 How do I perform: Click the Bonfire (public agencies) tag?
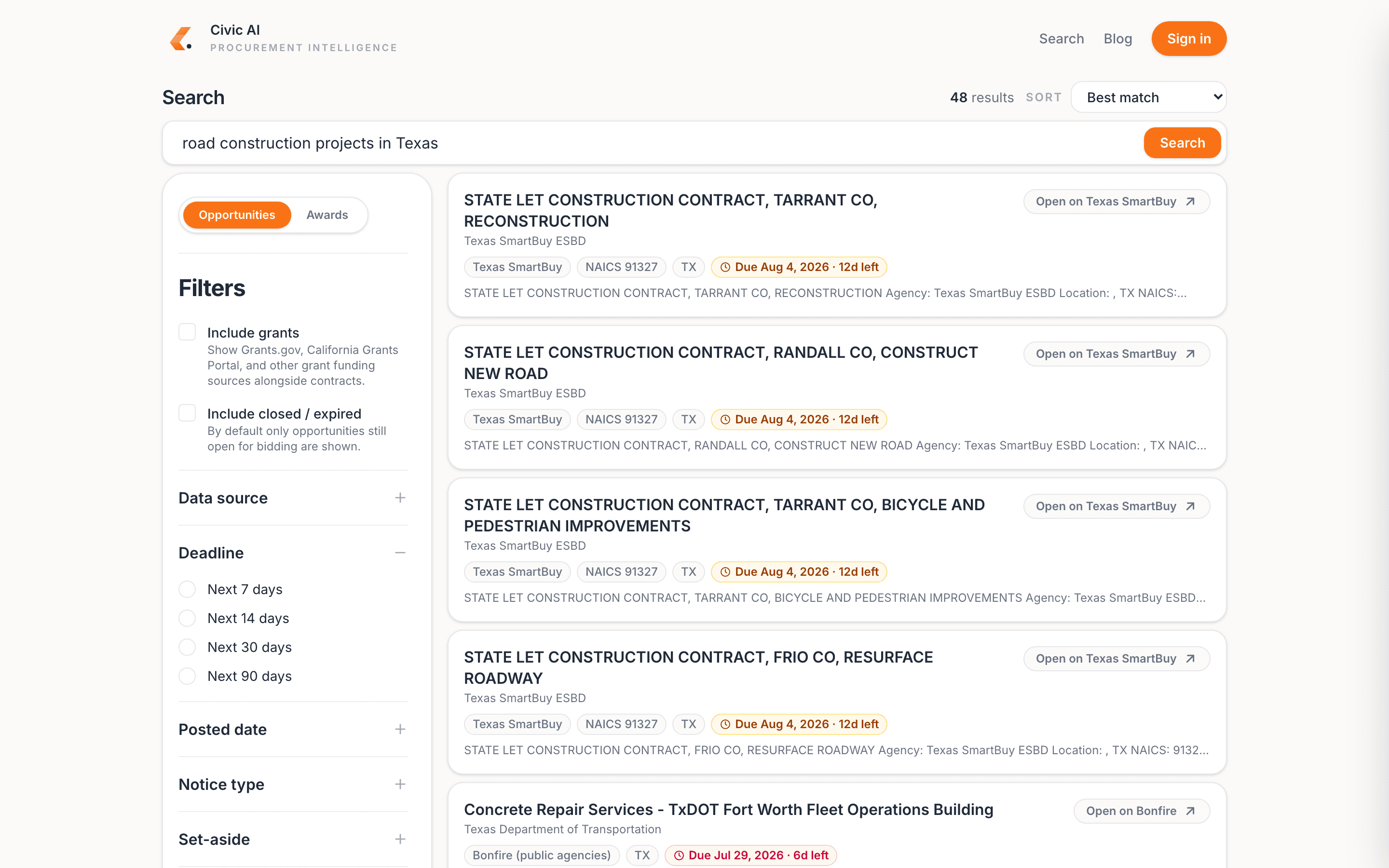point(541,855)
